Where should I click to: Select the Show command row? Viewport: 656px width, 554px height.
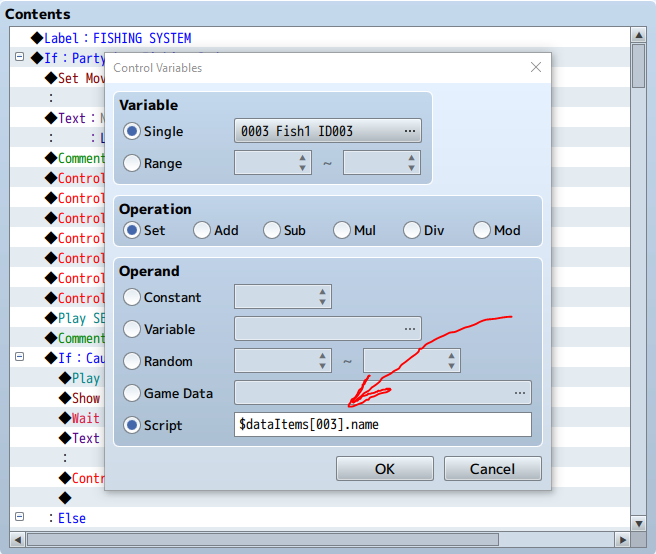(57, 398)
